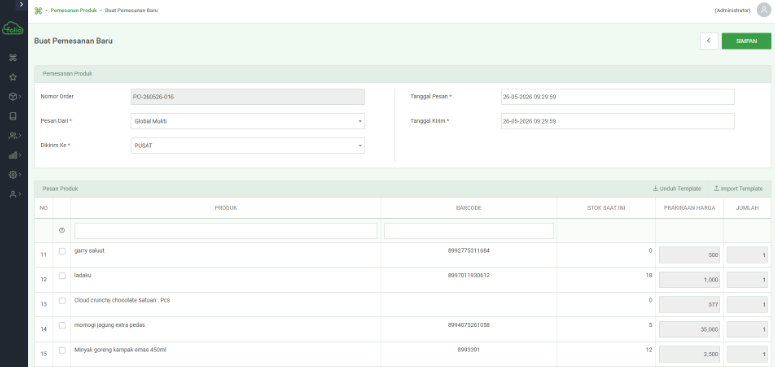The width and height of the screenshot is (775, 367).
Task: Click the breadcrumb home command icon
Action: coord(38,10)
